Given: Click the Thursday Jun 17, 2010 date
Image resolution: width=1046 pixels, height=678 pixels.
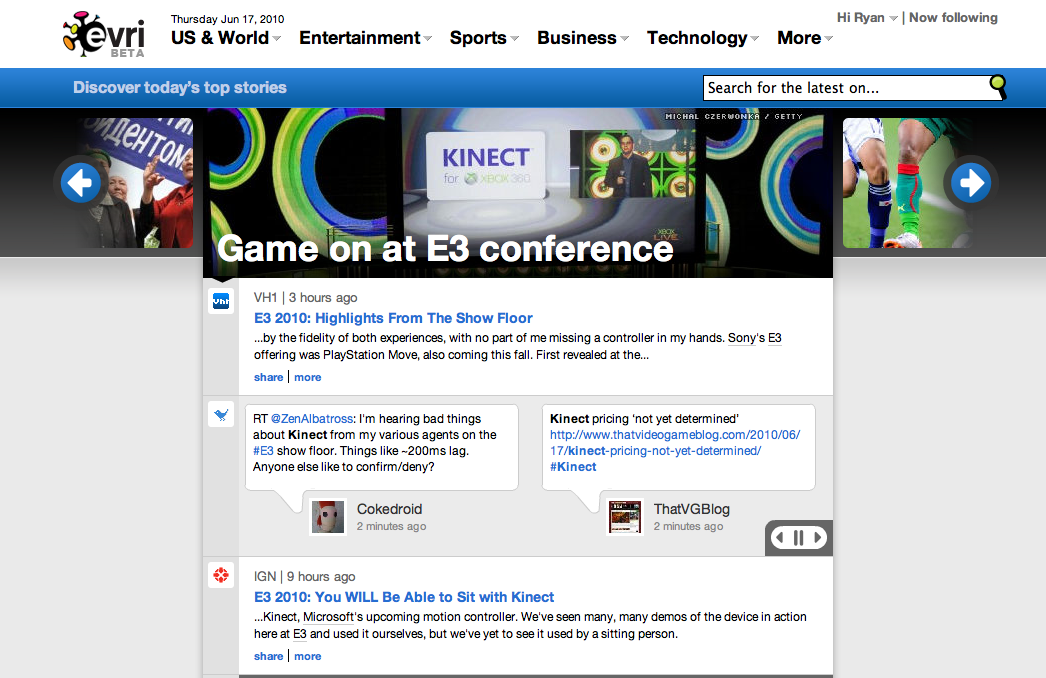Looking at the screenshot, I should click(227, 19).
